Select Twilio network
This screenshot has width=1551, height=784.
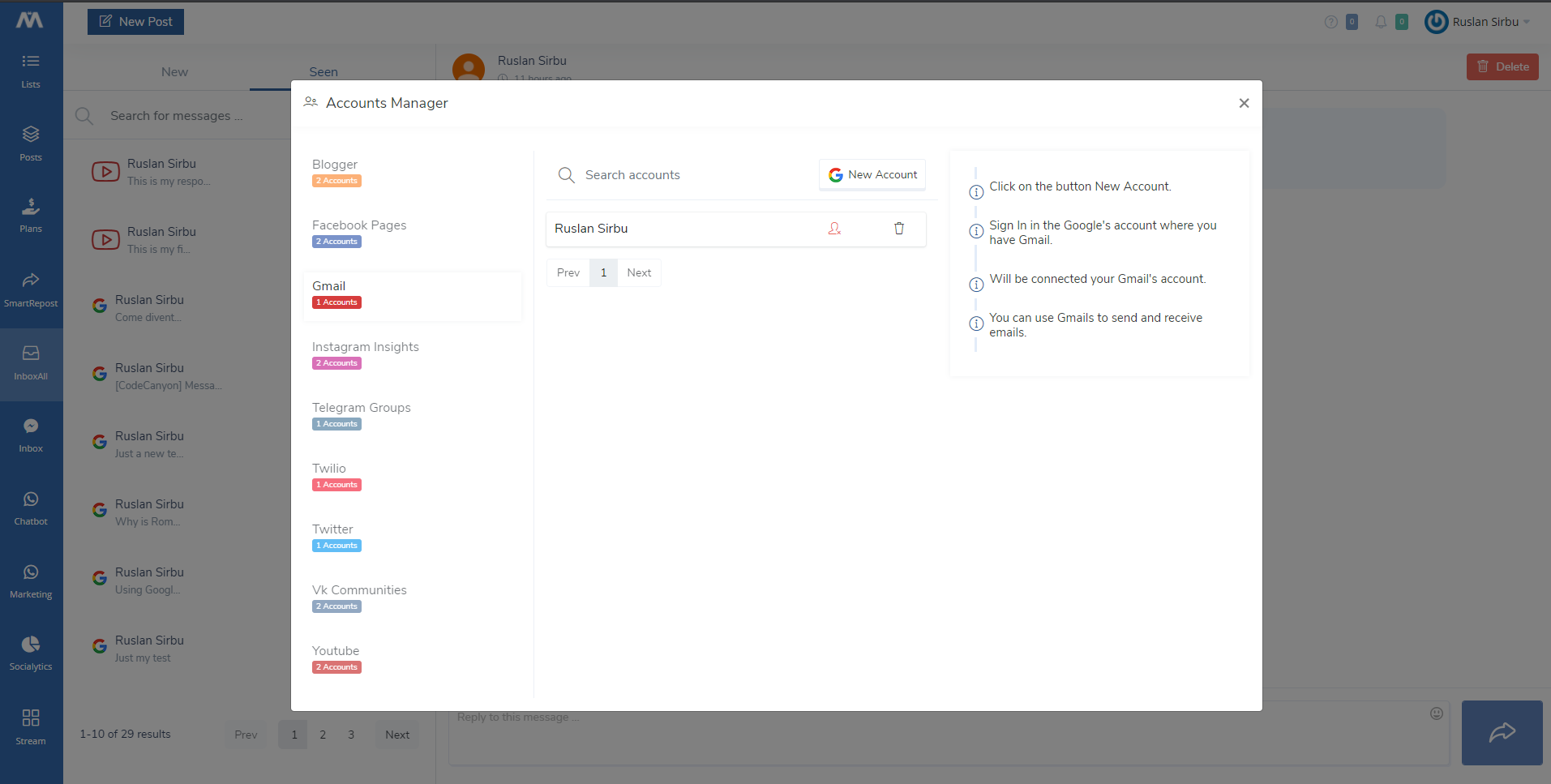[x=413, y=476]
